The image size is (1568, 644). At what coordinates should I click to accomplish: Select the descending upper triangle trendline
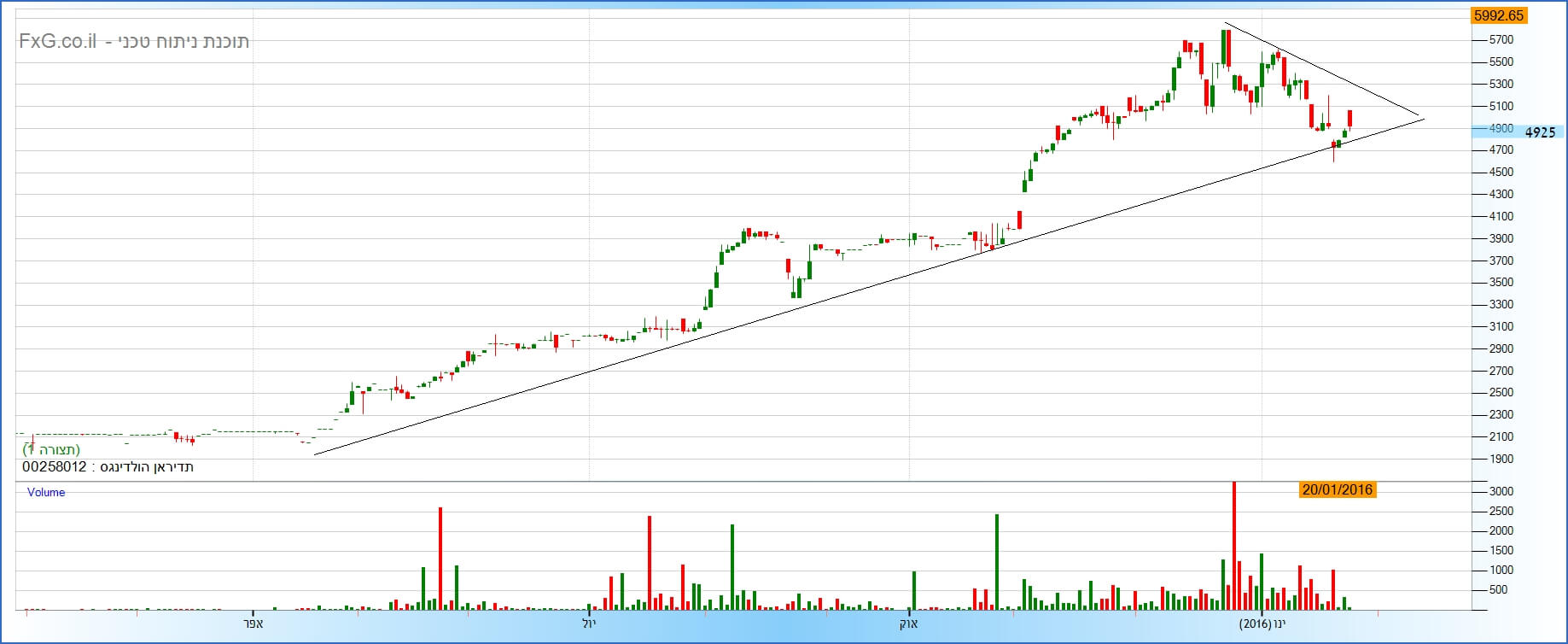(1323, 69)
